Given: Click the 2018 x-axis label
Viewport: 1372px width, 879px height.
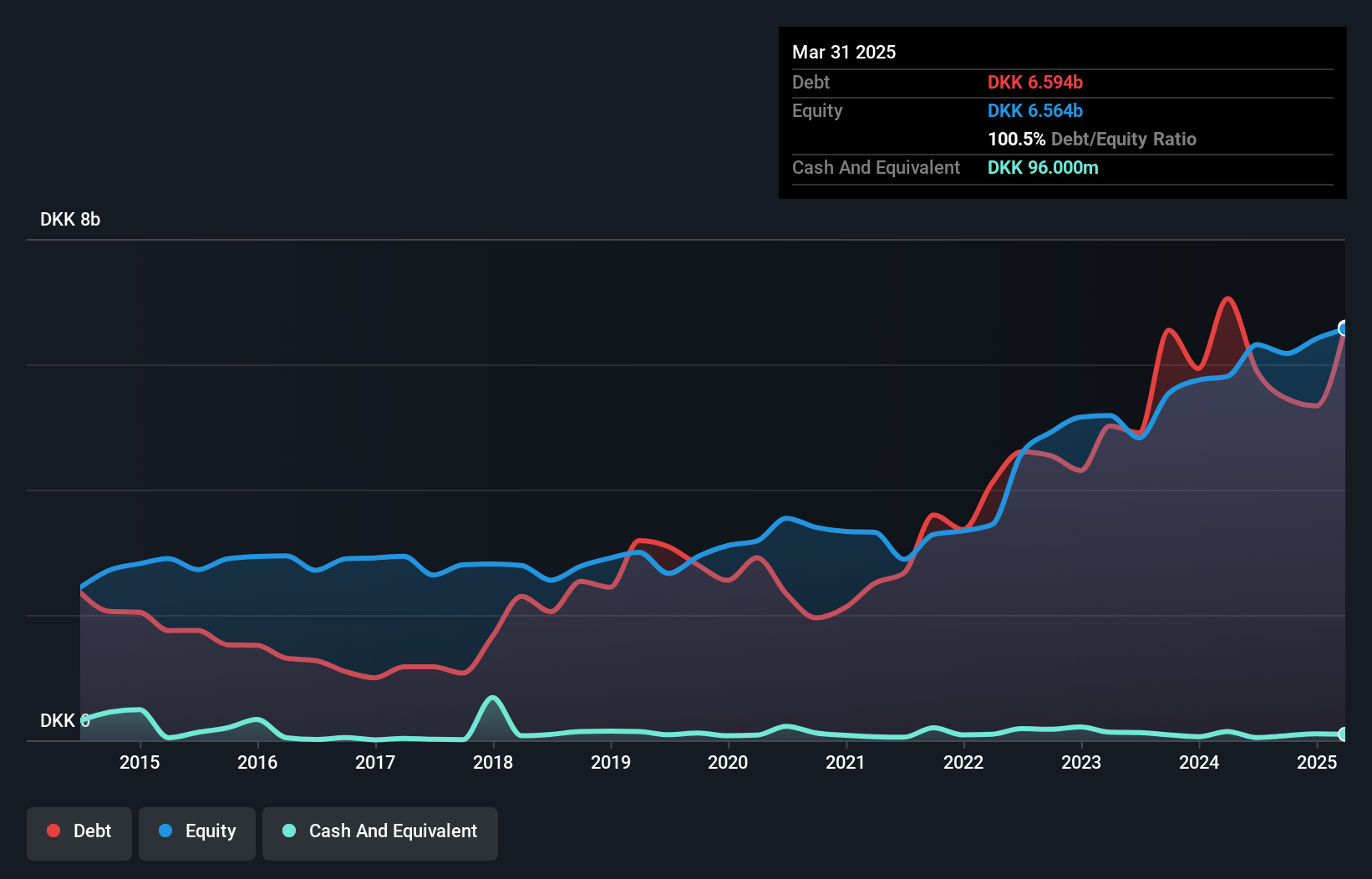Looking at the screenshot, I should [x=493, y=762].
